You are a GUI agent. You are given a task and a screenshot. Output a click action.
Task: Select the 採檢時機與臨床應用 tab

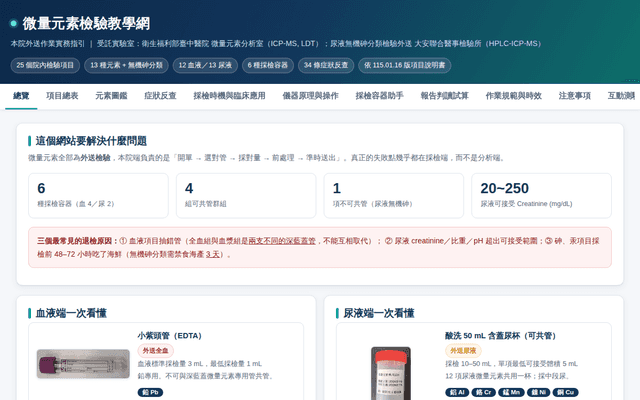(229, 96)
